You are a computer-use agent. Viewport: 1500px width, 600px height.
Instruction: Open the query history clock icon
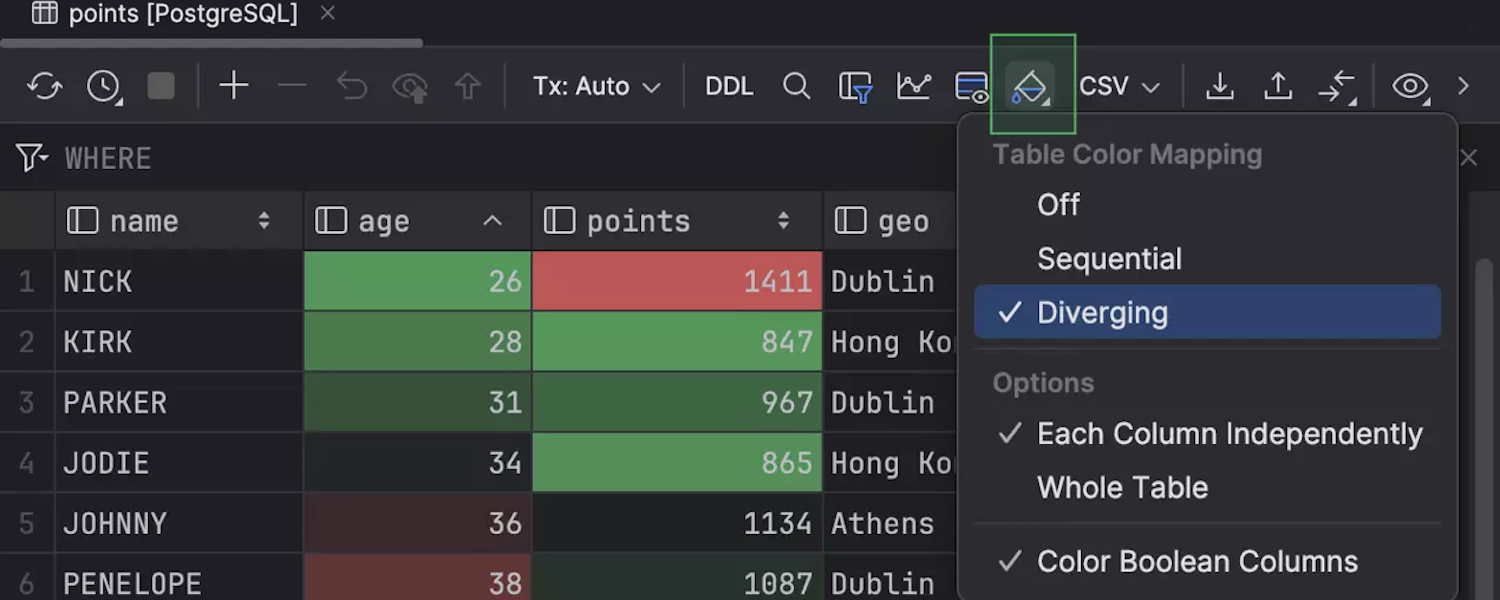pyautogui.click(x=104, y=86)
